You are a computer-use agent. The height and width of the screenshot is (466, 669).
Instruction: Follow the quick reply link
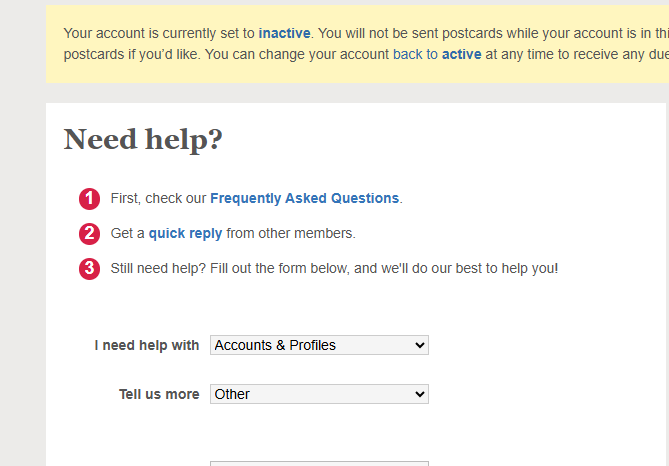click(x=185, y=234)
